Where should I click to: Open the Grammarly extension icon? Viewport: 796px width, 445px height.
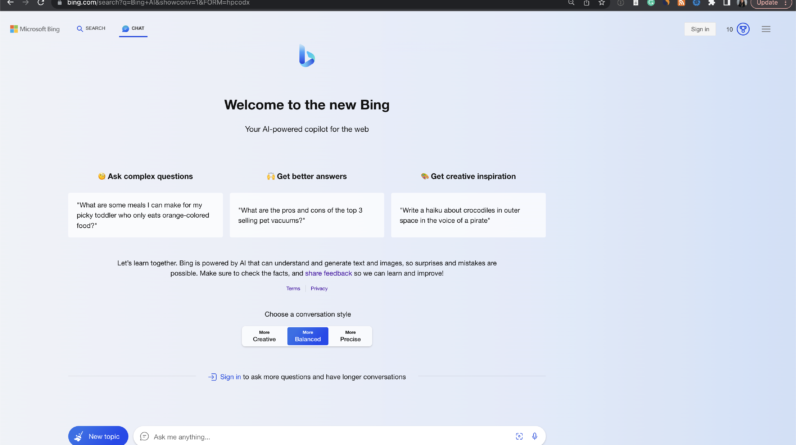pos(651,3)
